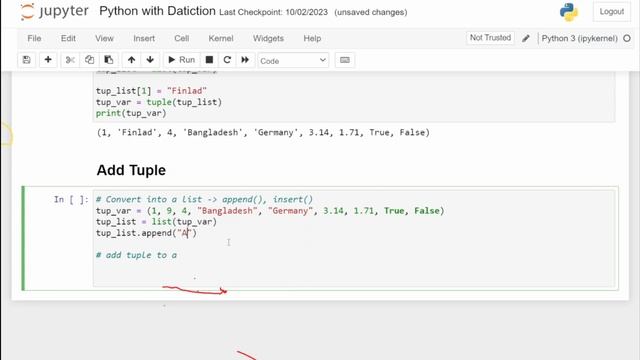Move selected cell down arrow

(150, 60)
